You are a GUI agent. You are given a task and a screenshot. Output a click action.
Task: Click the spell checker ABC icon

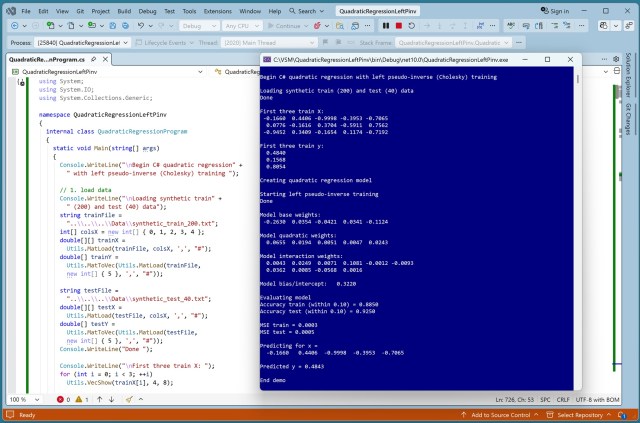coord(511,26)
